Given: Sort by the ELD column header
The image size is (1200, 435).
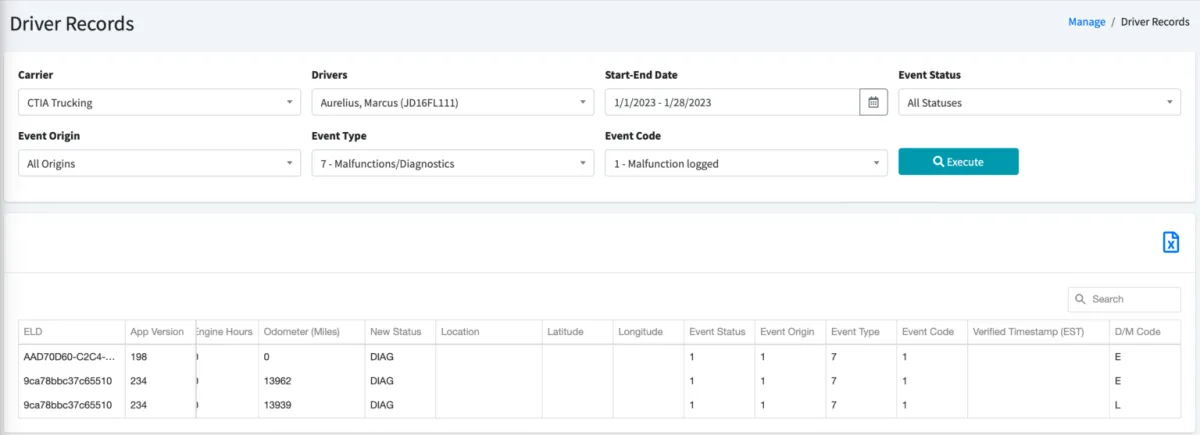Looking at the screenshot, I should point(70,332).
